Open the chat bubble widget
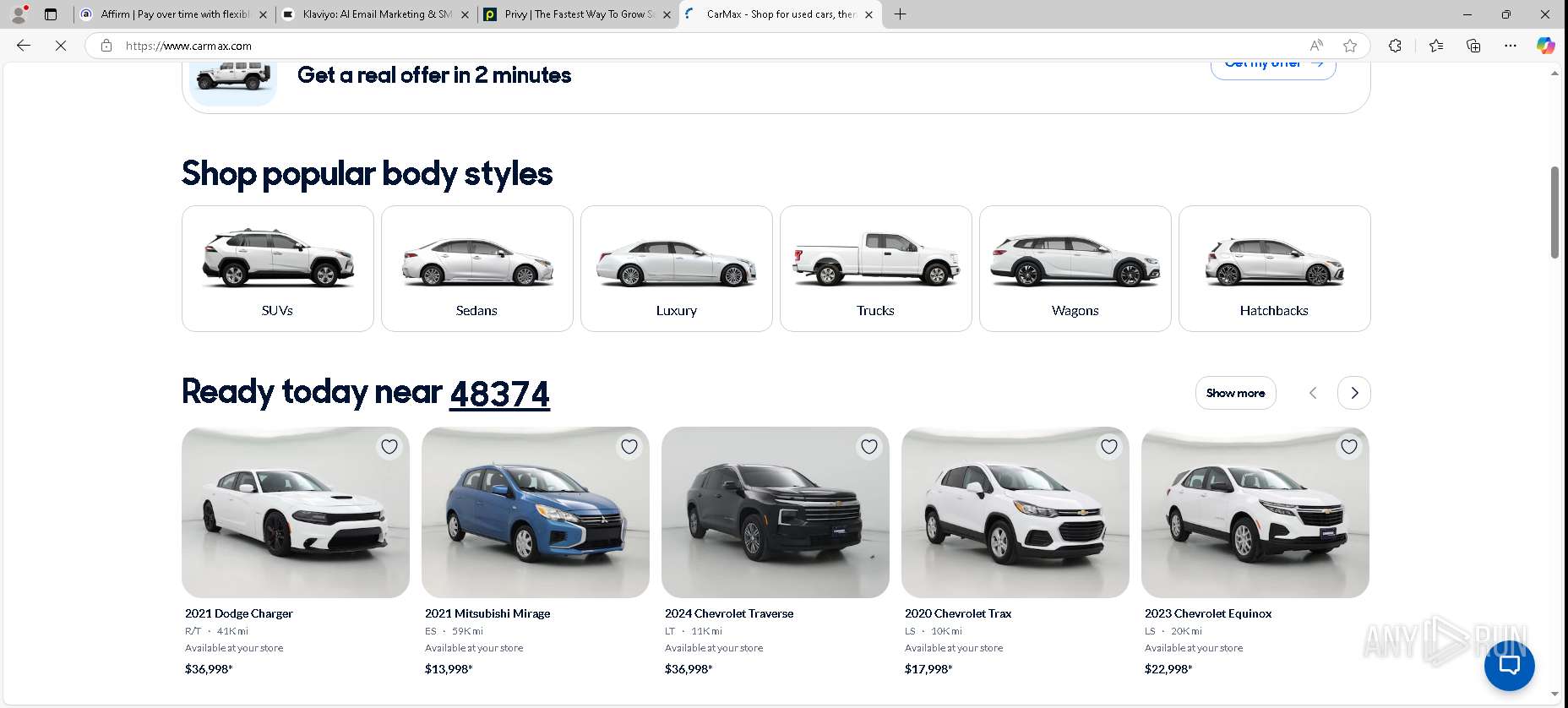The image size is (1568, 708). (1510, 666)
